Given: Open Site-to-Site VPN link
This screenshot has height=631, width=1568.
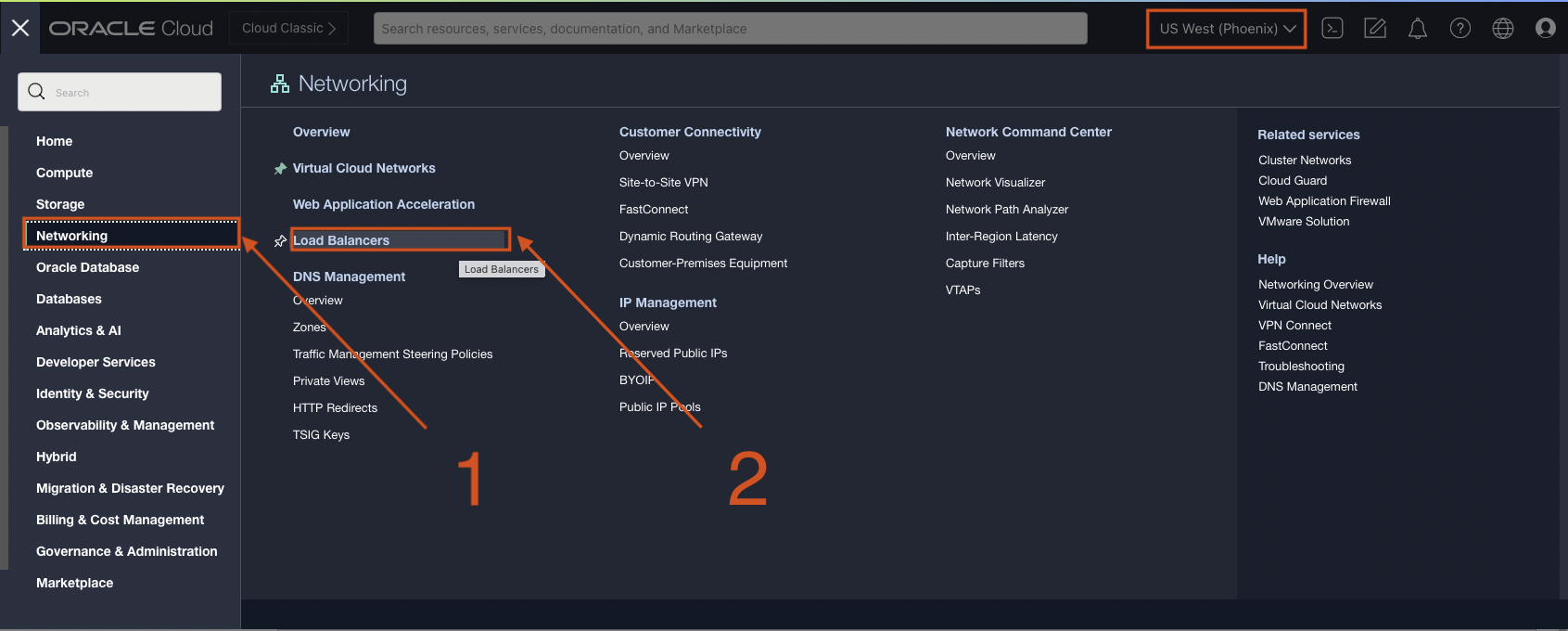Looking at the screenshot, I should point(663,183).
